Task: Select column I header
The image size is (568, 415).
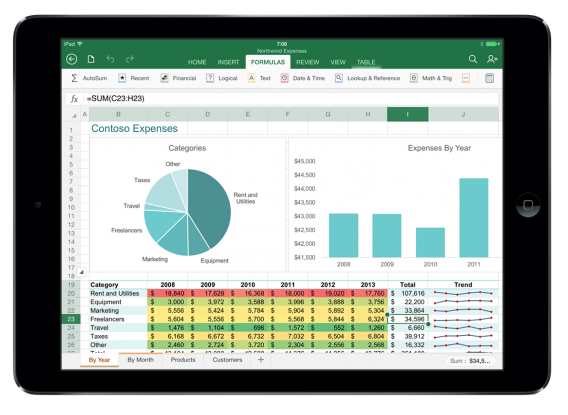Action: pyautogui.click(x=408, y=114)
